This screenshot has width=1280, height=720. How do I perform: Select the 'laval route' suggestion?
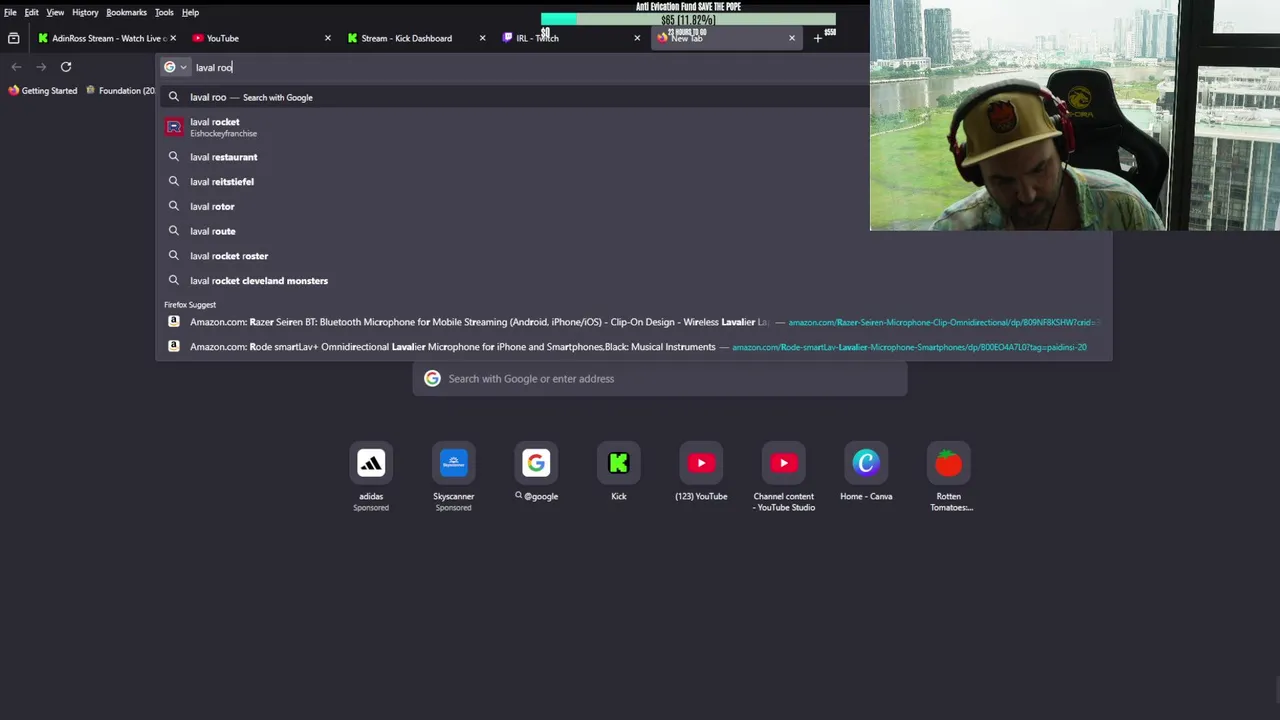click(x=634, y=231)
